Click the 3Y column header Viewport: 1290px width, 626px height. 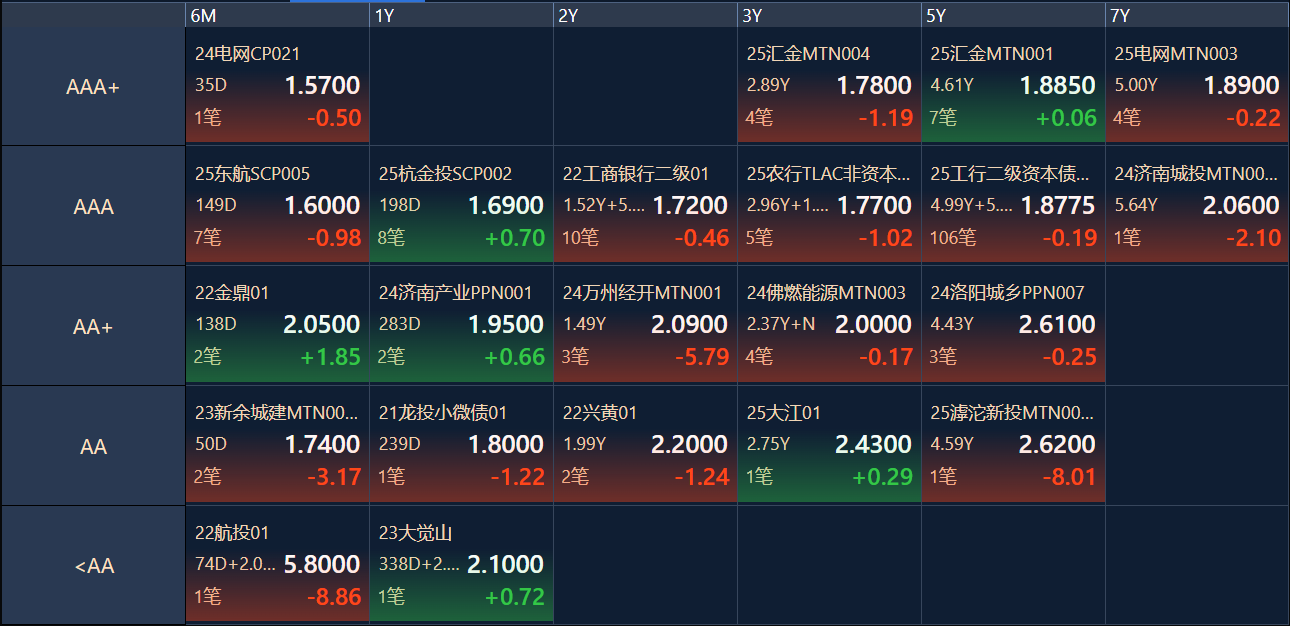click(x=830, y=15)
